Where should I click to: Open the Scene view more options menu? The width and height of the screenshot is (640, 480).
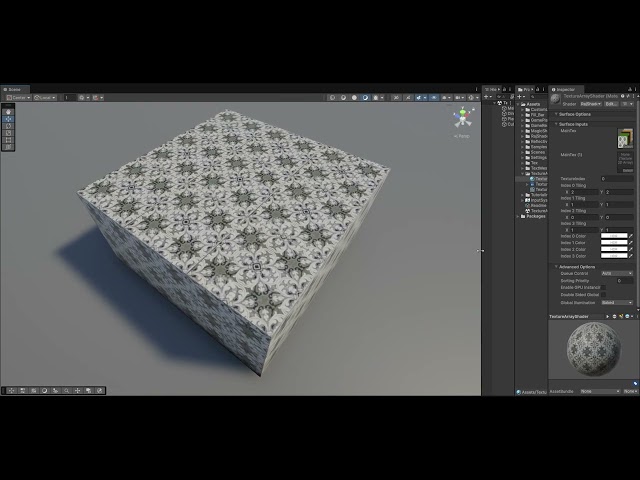pyautogui.click(x=476, y=89)
